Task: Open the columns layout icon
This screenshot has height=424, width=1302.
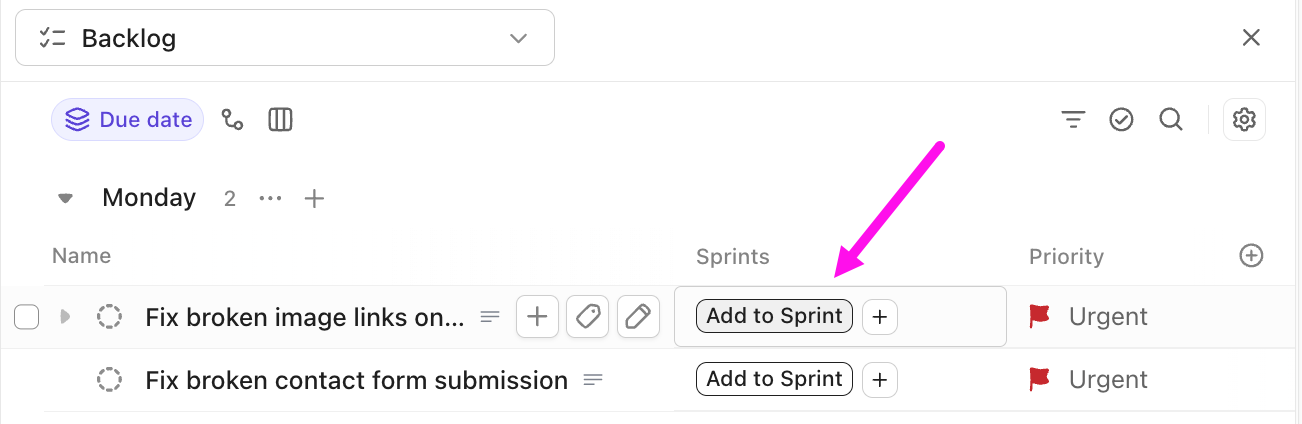Action: 280,120
